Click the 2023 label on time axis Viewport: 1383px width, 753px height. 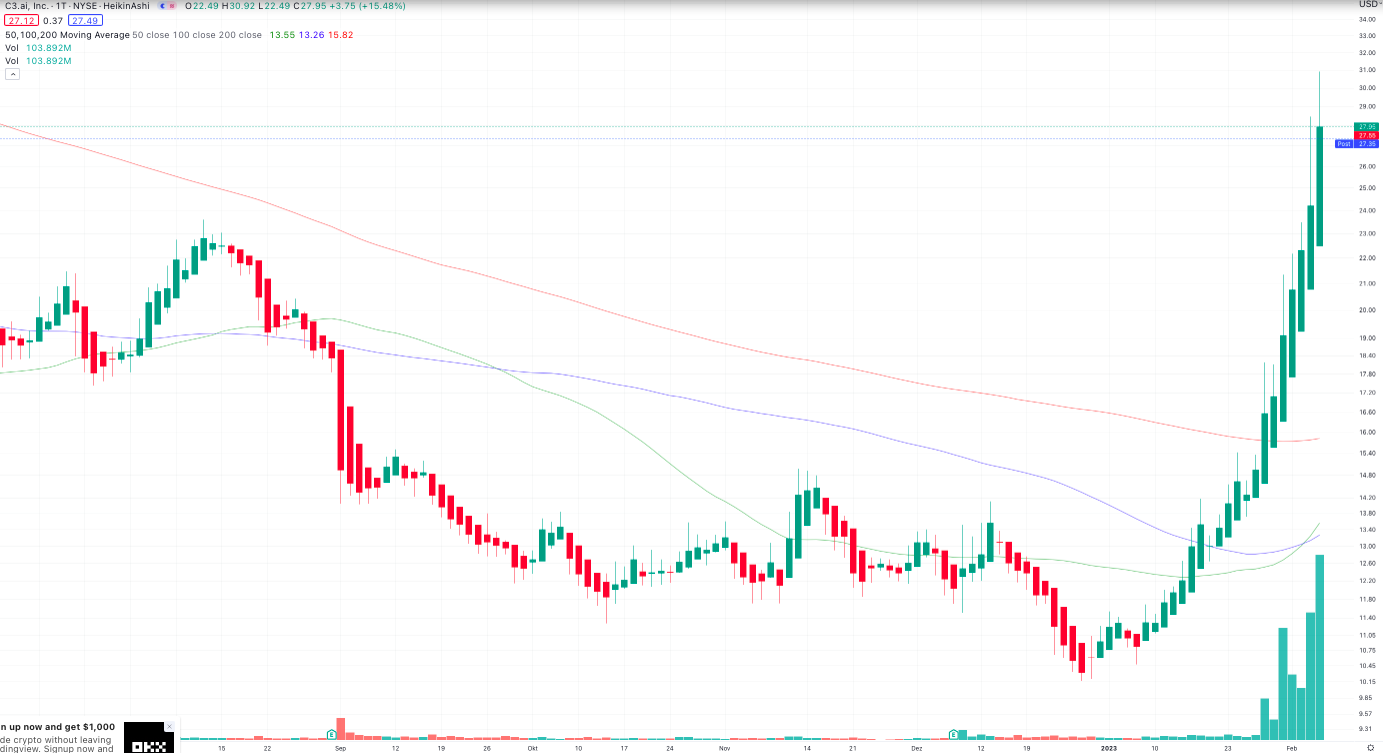[1108, 747]
